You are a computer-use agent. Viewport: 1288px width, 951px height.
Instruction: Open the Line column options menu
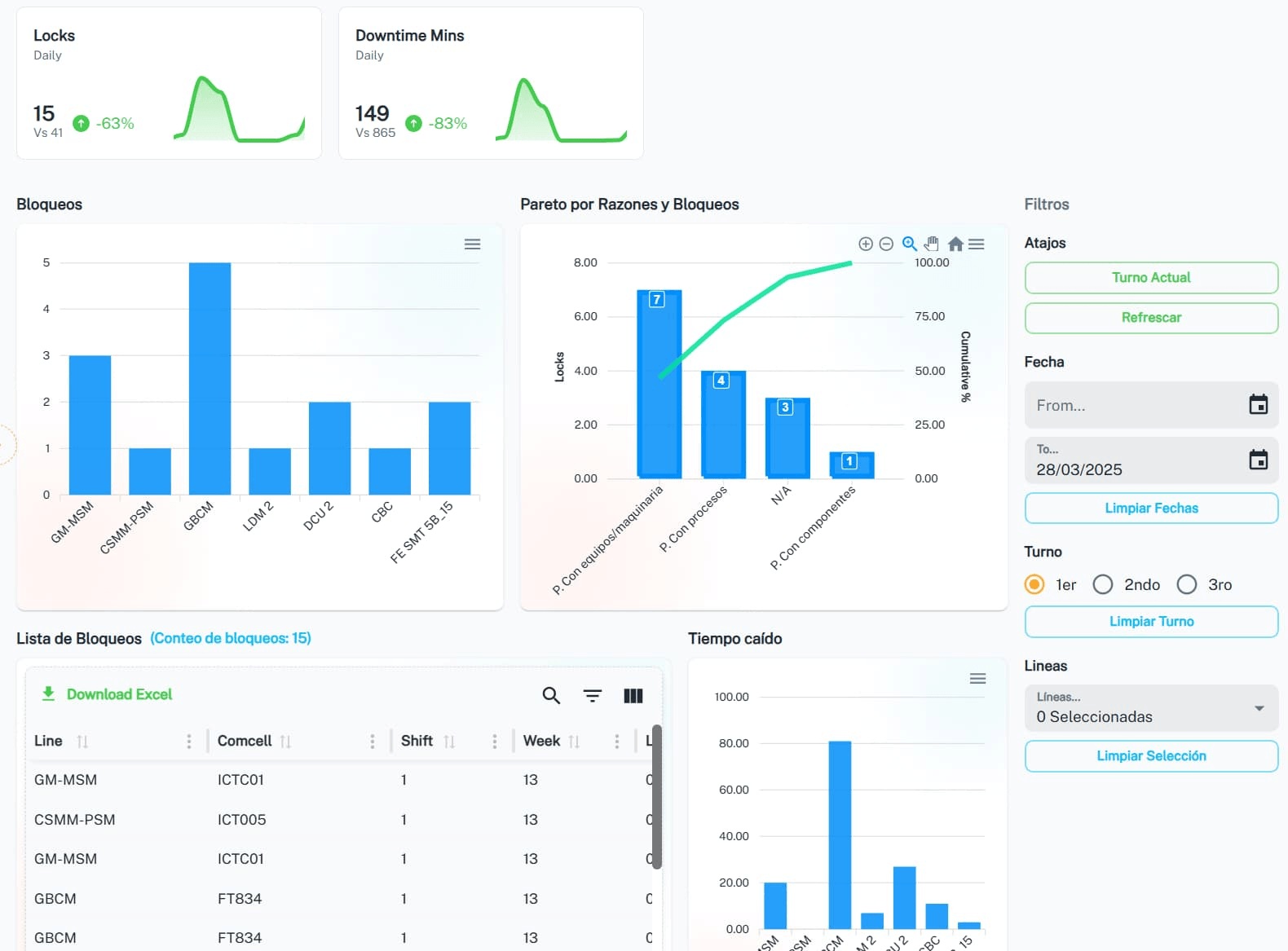[x=189, y=741]
